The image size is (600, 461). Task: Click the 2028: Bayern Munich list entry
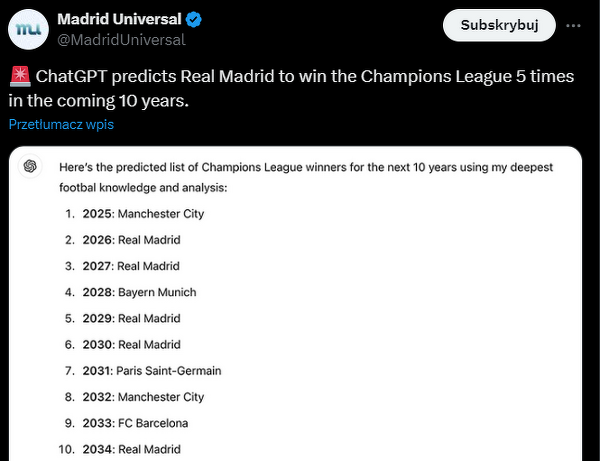(140, 292)
